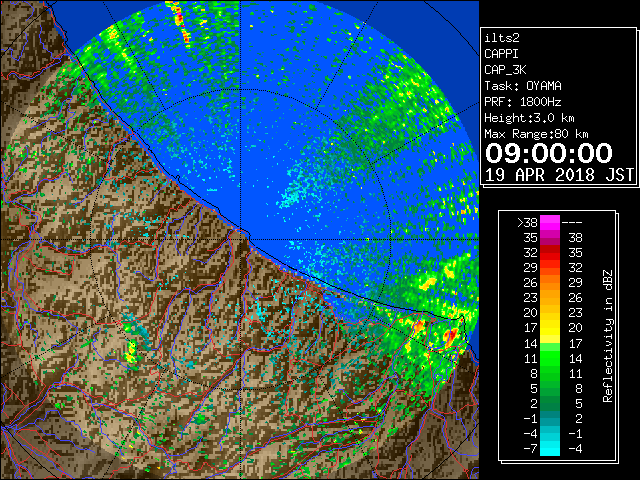Select the 'CAPPI' text line
The width and height of the screenshot is (640, 480).
pyautogui.click(x=501, y=54)
